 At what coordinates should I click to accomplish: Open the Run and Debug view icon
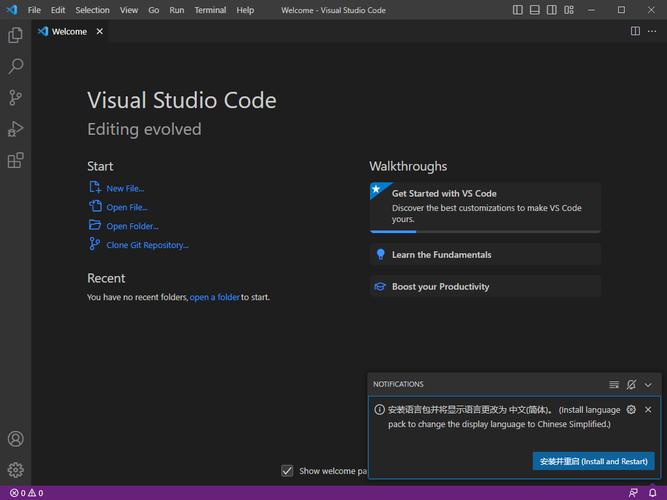[15, 129]
